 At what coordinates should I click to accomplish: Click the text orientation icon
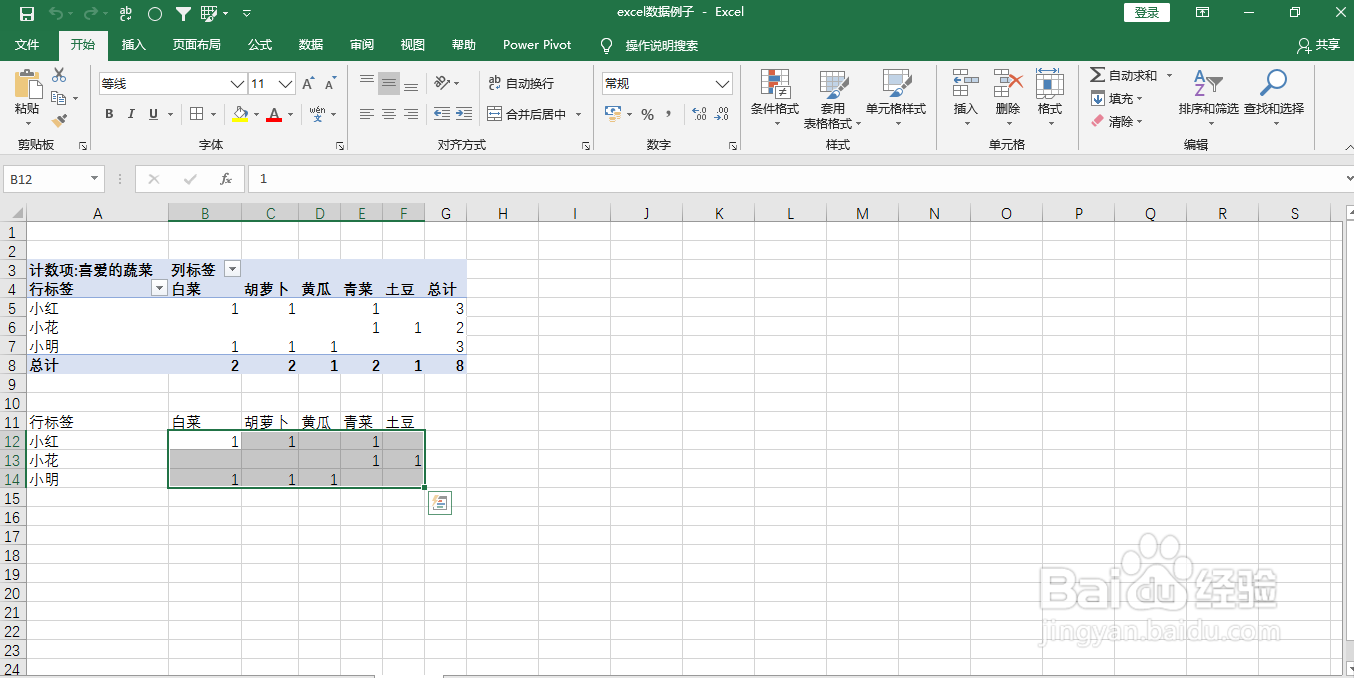click(x=443, y=83)
